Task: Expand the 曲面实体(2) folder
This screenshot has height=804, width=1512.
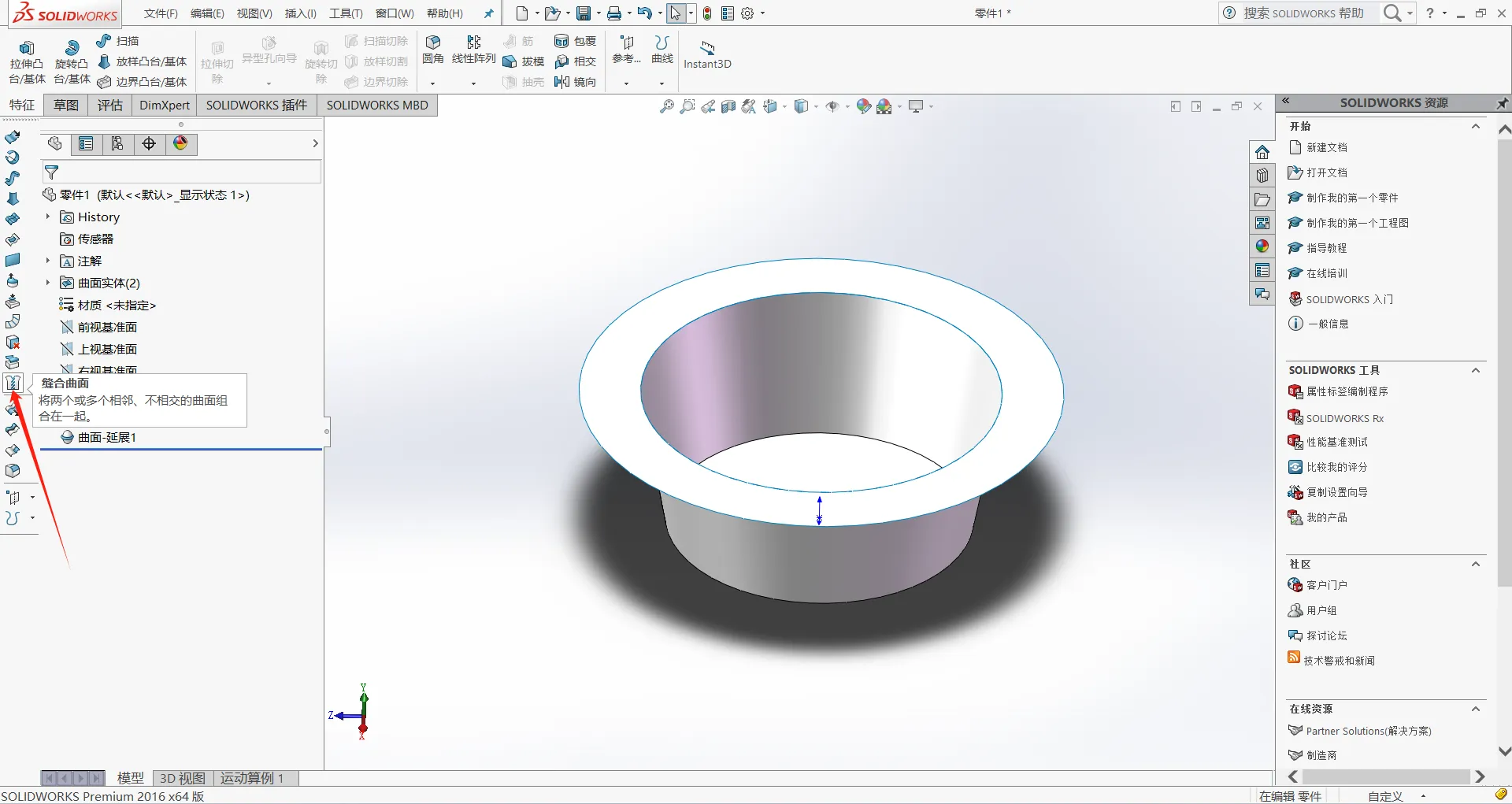Action: [48, 283]
